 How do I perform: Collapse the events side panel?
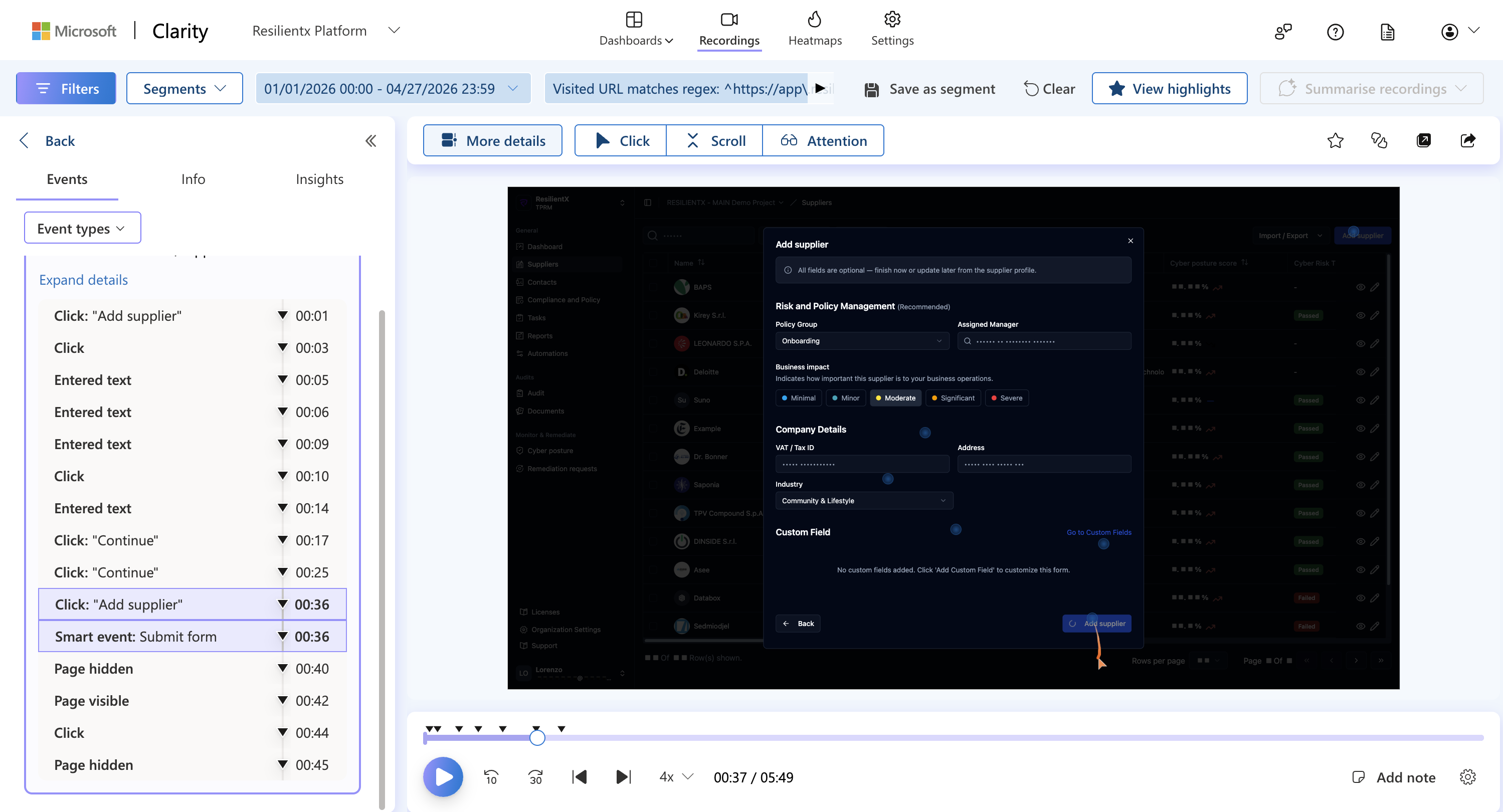pos(370,140)
